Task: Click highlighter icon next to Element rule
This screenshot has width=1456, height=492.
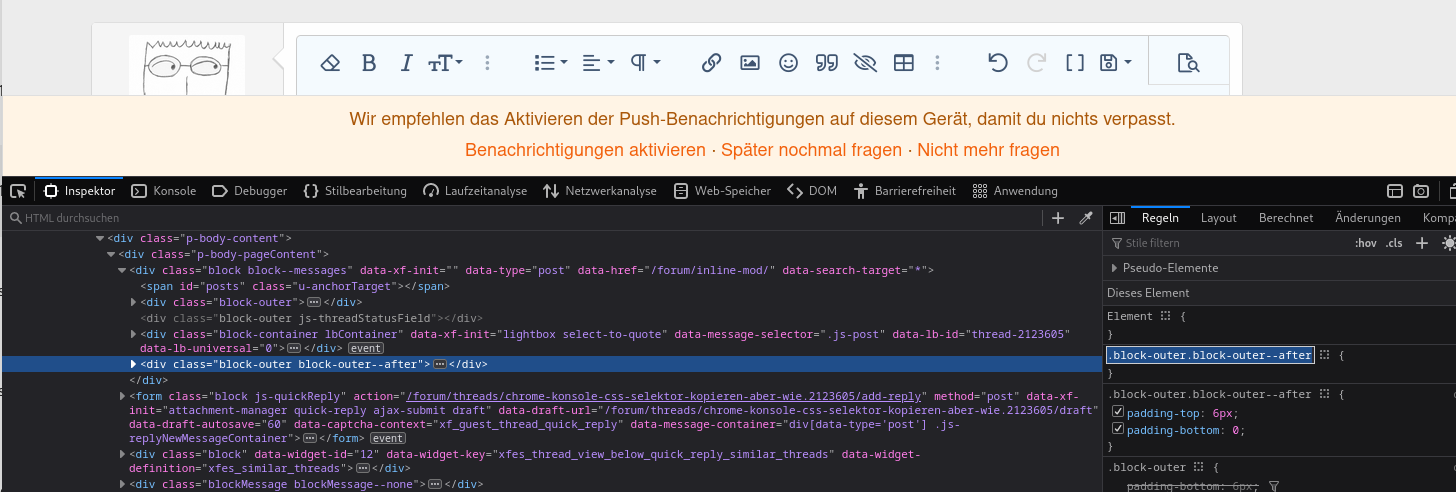Action: (x=1165, y=316)
